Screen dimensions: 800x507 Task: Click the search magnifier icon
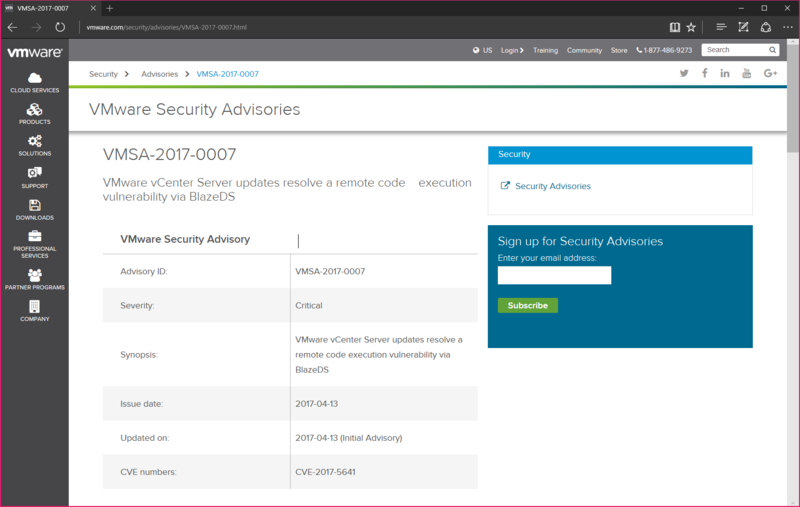772,50
